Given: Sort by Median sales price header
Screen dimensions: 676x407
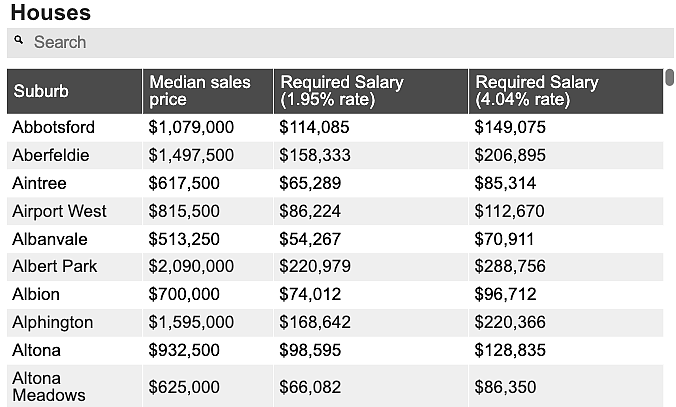Looking at the screenshot, I should coord(208,91).
